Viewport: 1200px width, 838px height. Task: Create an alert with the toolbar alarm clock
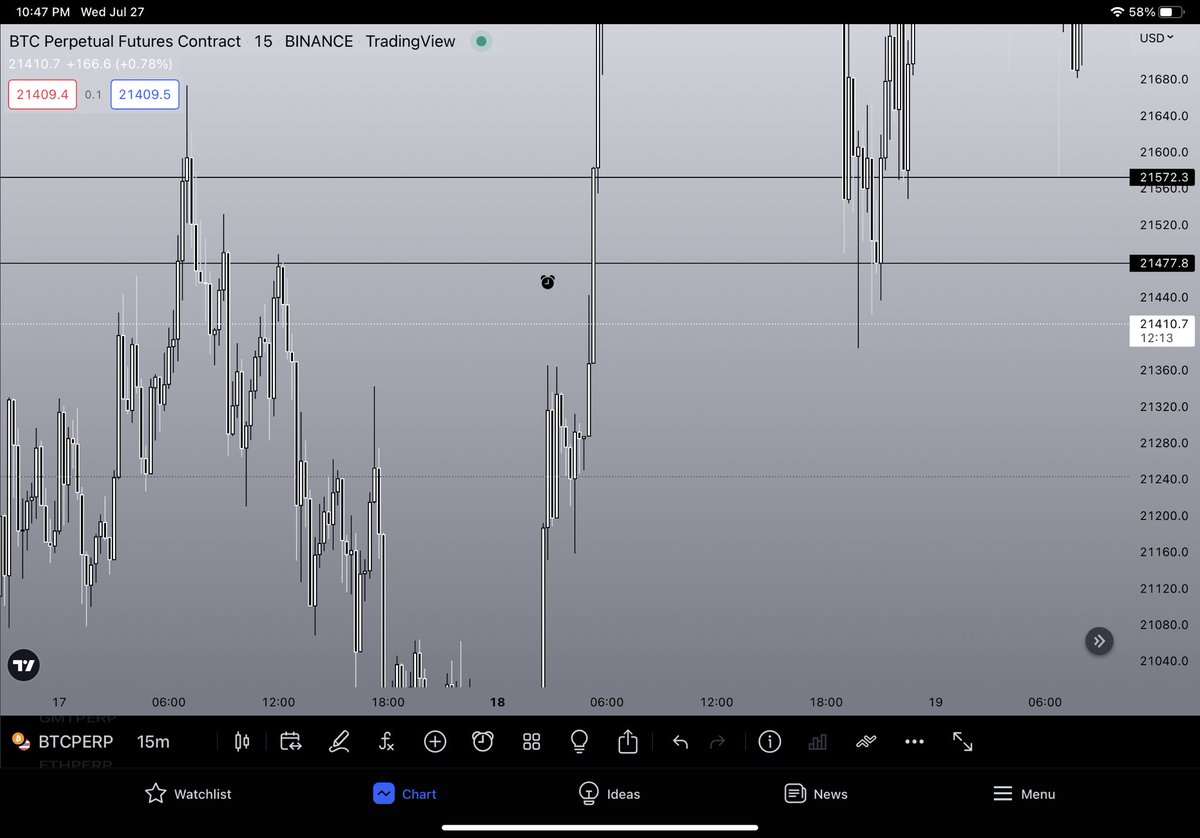(x=483, y=742)
